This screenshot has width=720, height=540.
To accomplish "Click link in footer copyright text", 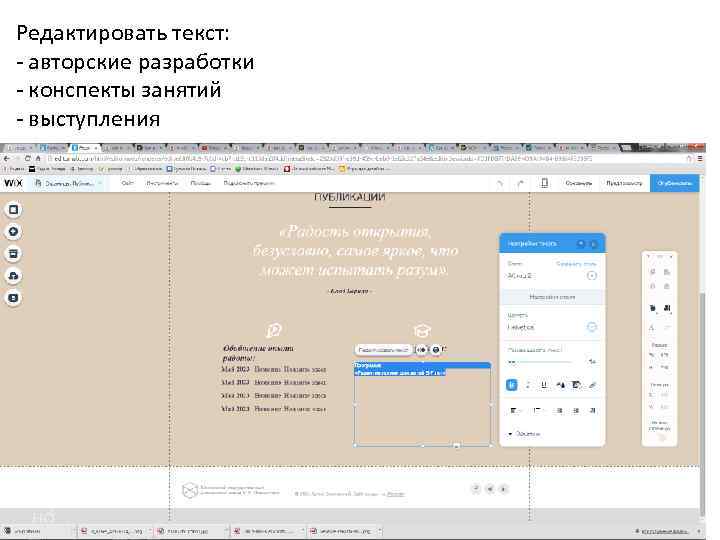I will coord(395,494).
